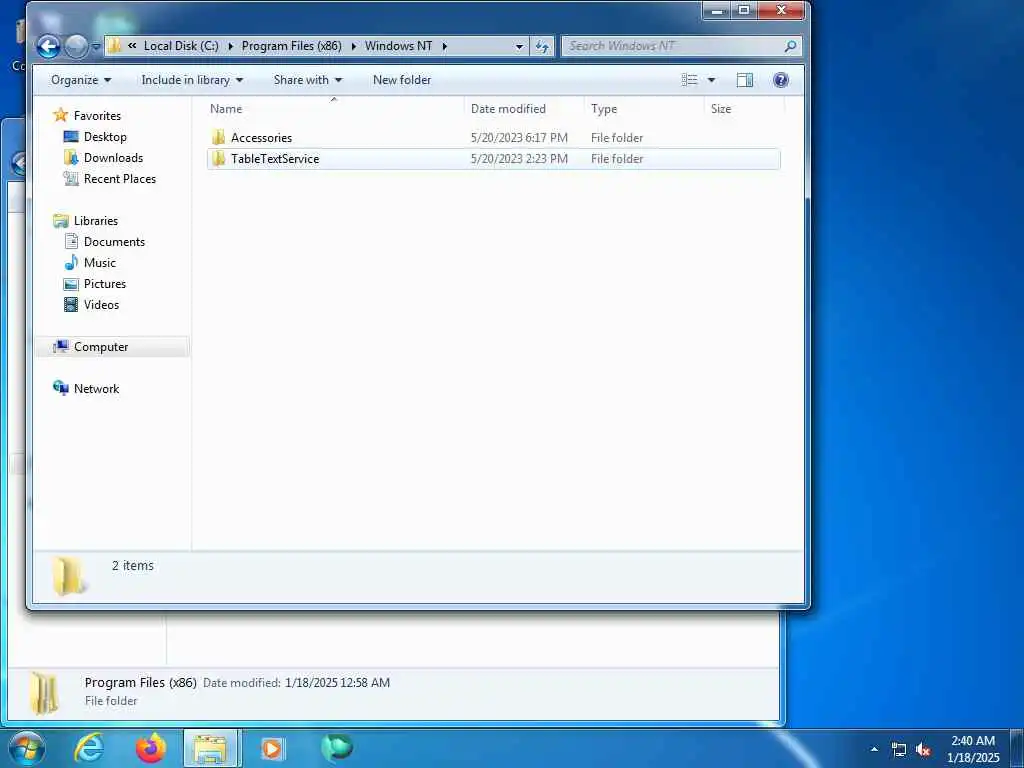This screenshot has width=1024, height=768.
Task: Open the Videos library
Action: (x=101, y=304)
